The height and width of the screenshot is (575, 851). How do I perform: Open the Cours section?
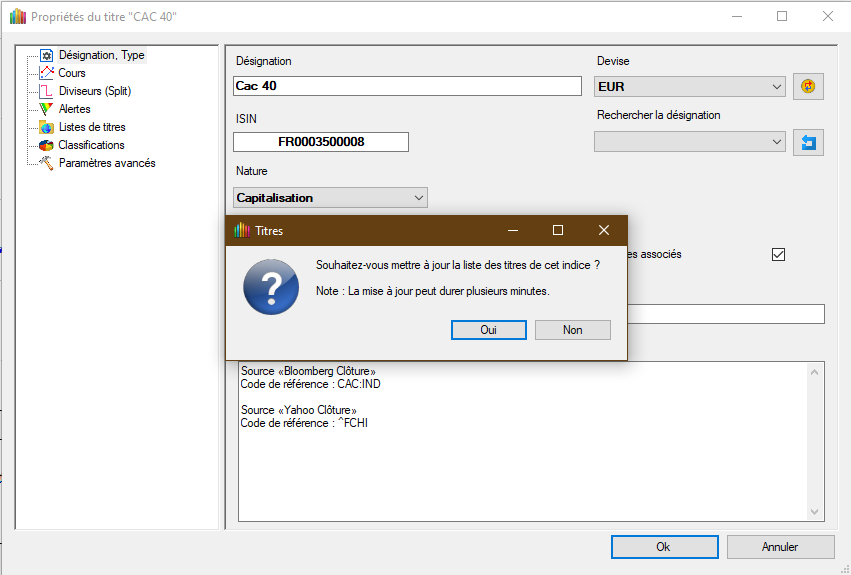[x=72, y=73]
